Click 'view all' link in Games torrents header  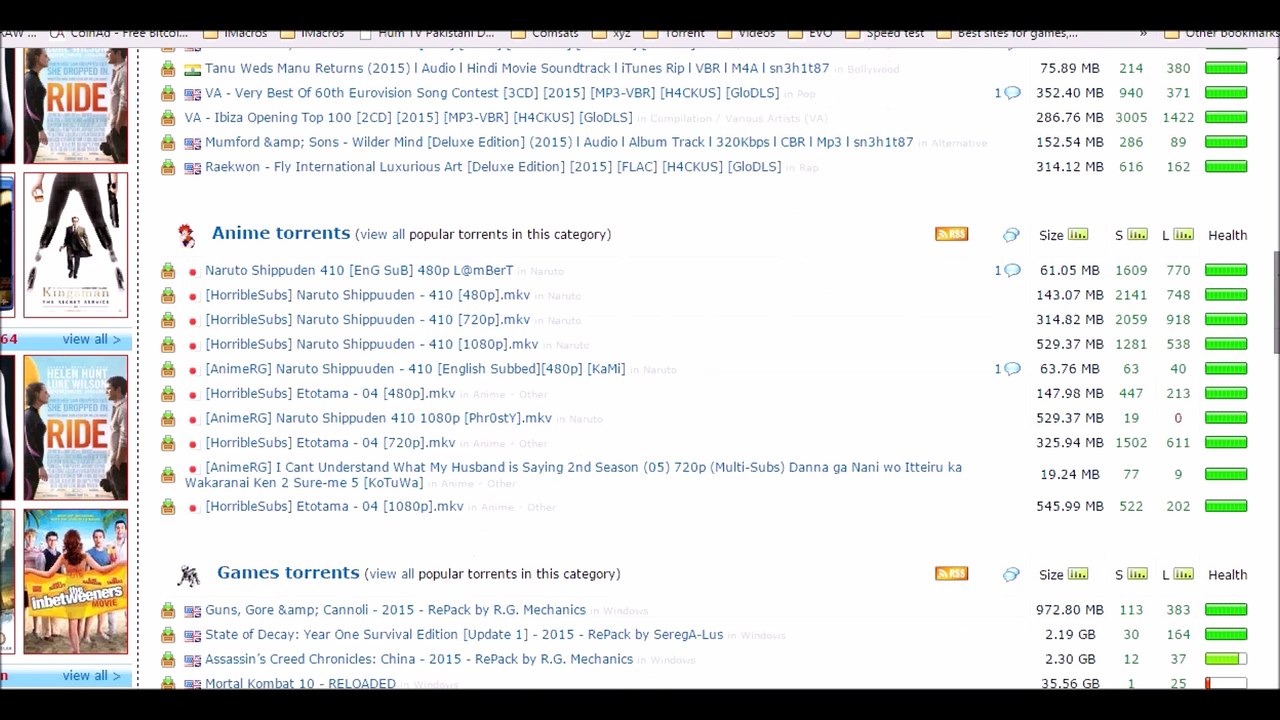click(x=391, y=574)
